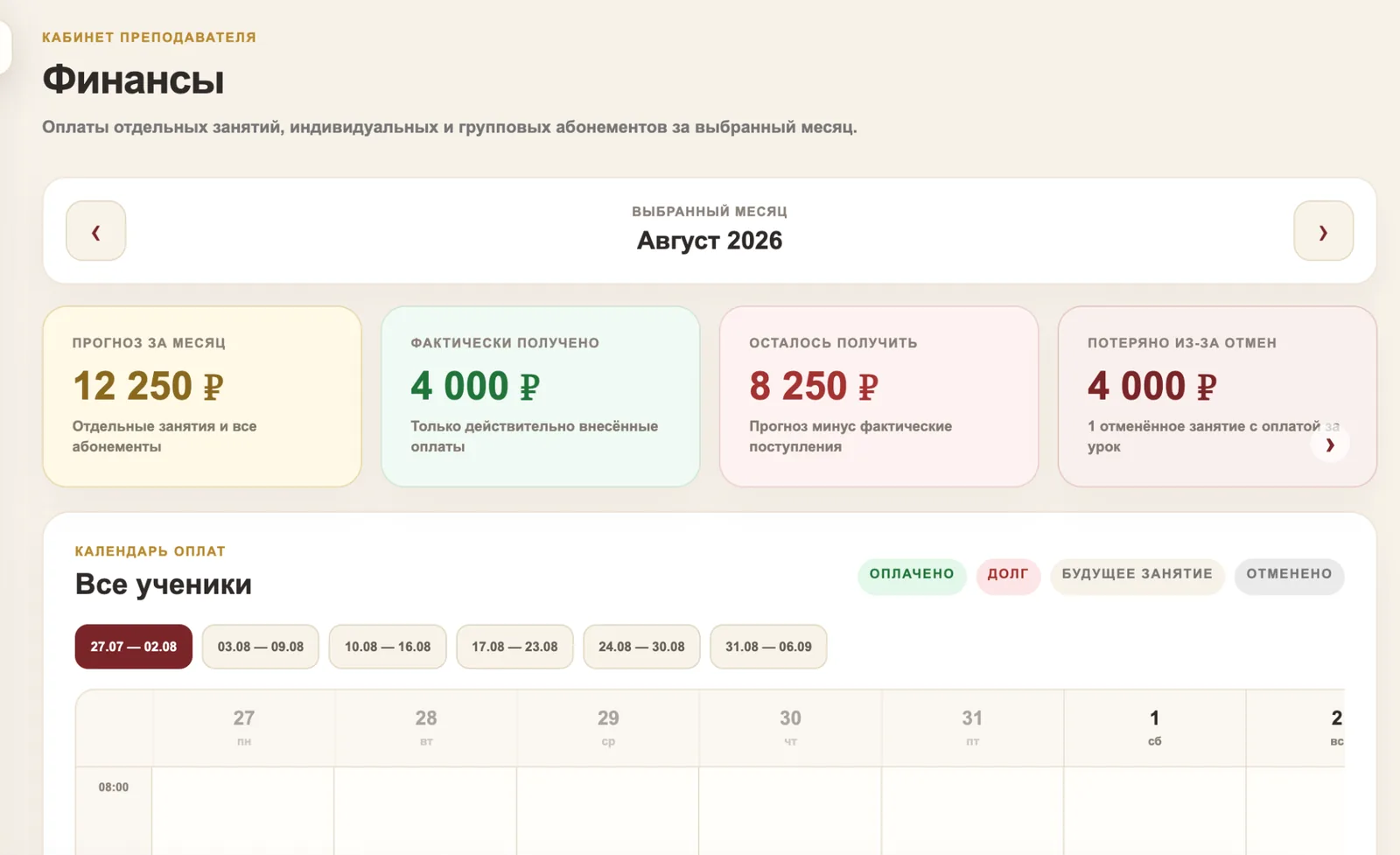Open the Фактически получено card
The width and height of the screenshot is (1400, 855).
(x=541, y=396)
